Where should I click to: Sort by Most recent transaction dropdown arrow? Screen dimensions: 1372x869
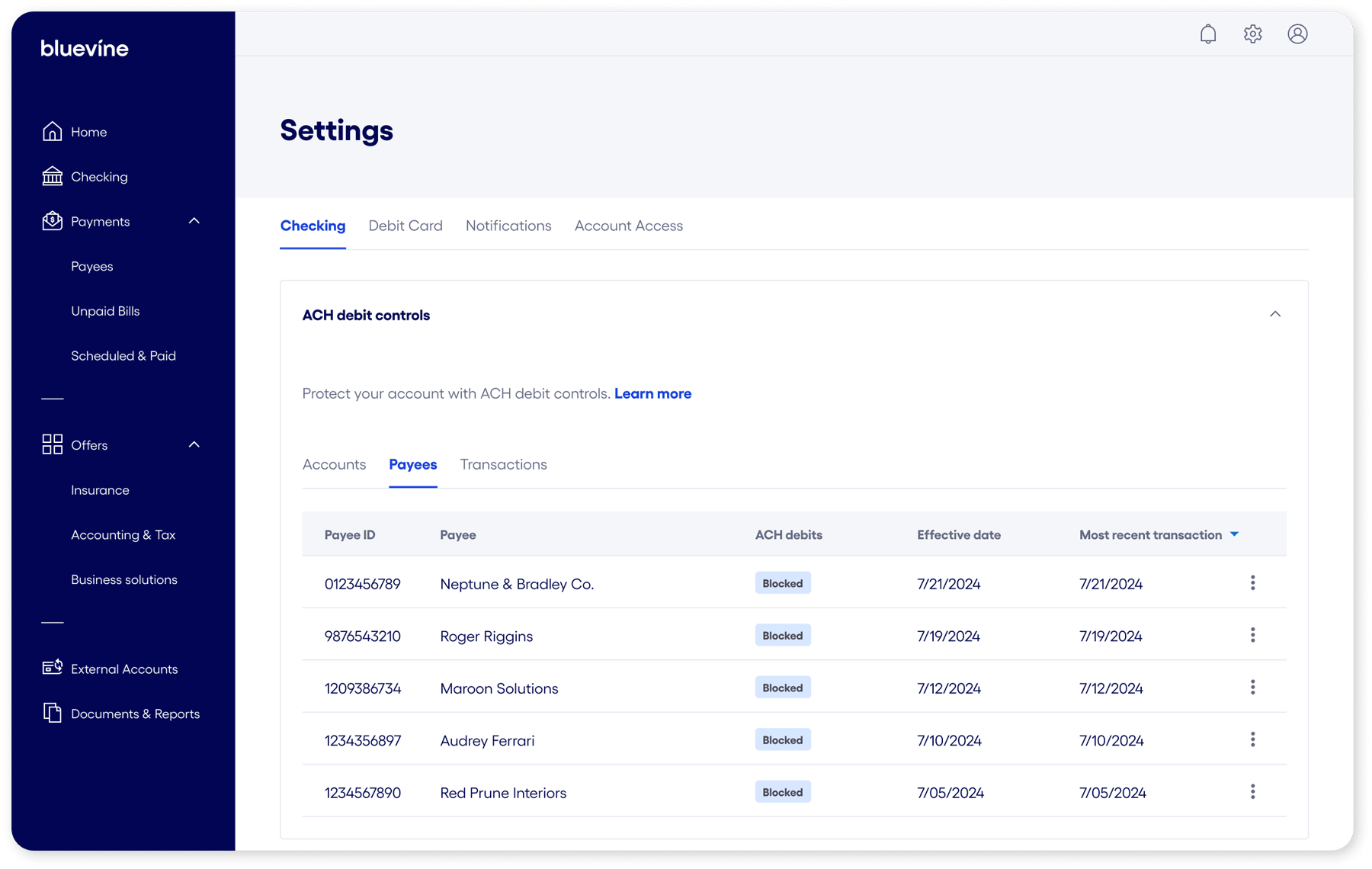point(1234,534)
